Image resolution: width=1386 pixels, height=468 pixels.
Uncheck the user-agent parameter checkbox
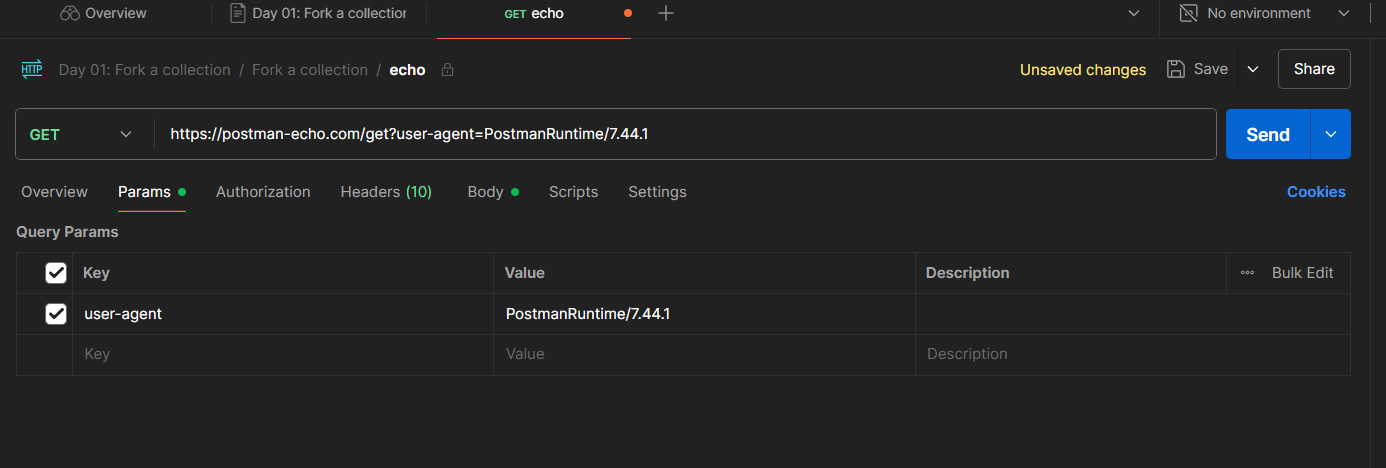click(x=56, y=314)
